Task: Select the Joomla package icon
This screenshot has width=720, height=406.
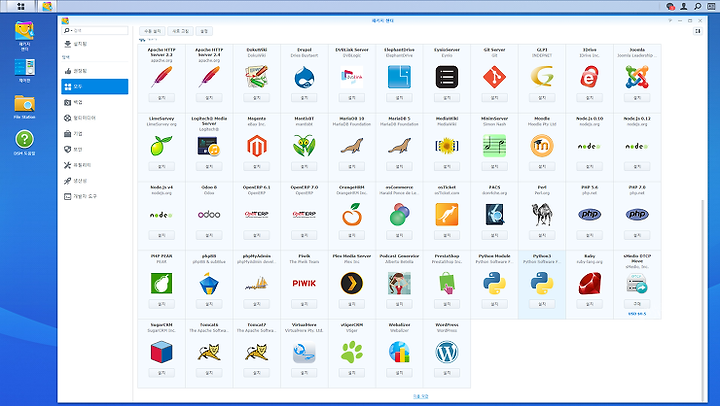Action: point(637,77)
